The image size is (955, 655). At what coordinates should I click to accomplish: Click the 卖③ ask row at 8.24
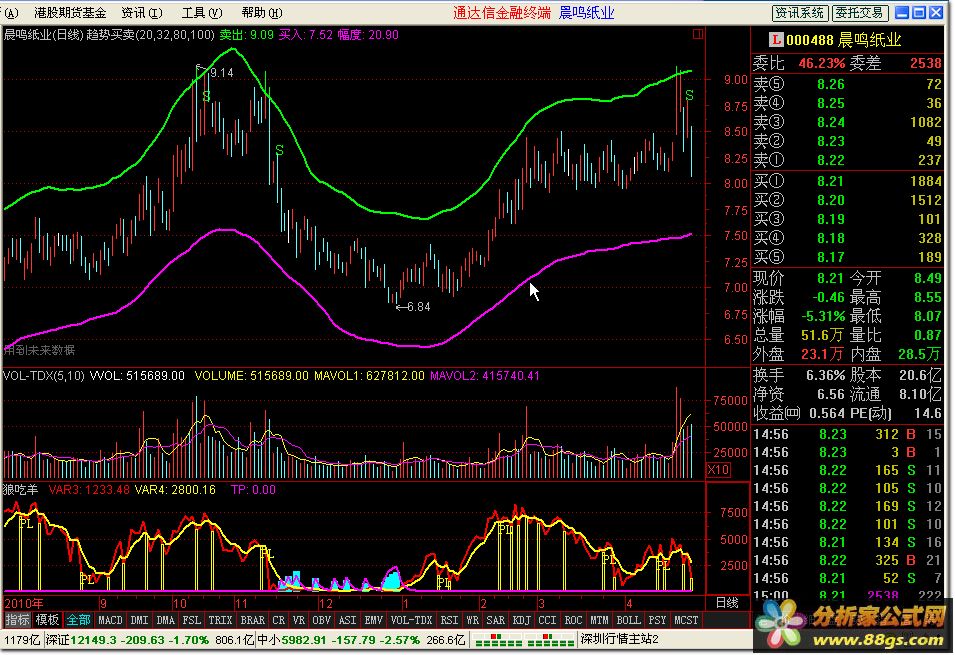click(x=847, y=122)
